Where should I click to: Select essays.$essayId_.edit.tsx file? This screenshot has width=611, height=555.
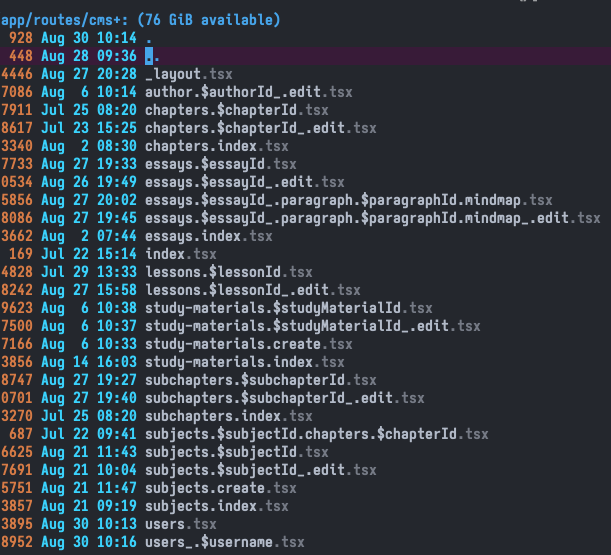point(244,182)
